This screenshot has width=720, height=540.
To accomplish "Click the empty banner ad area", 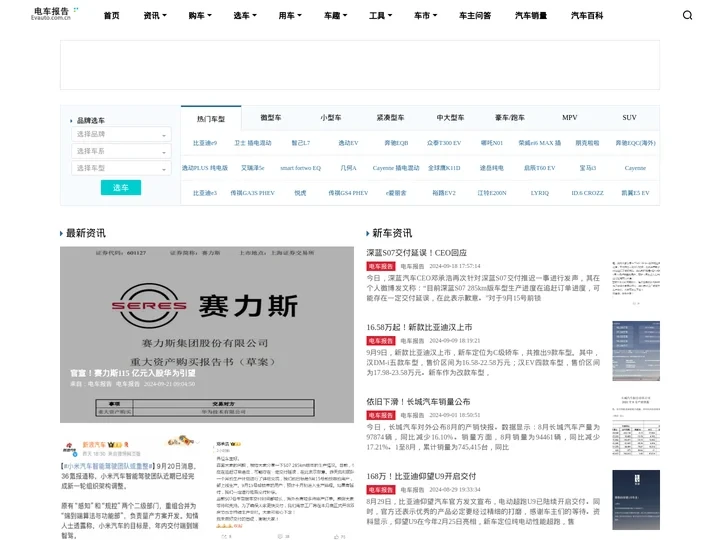I will tap(360, 65).
